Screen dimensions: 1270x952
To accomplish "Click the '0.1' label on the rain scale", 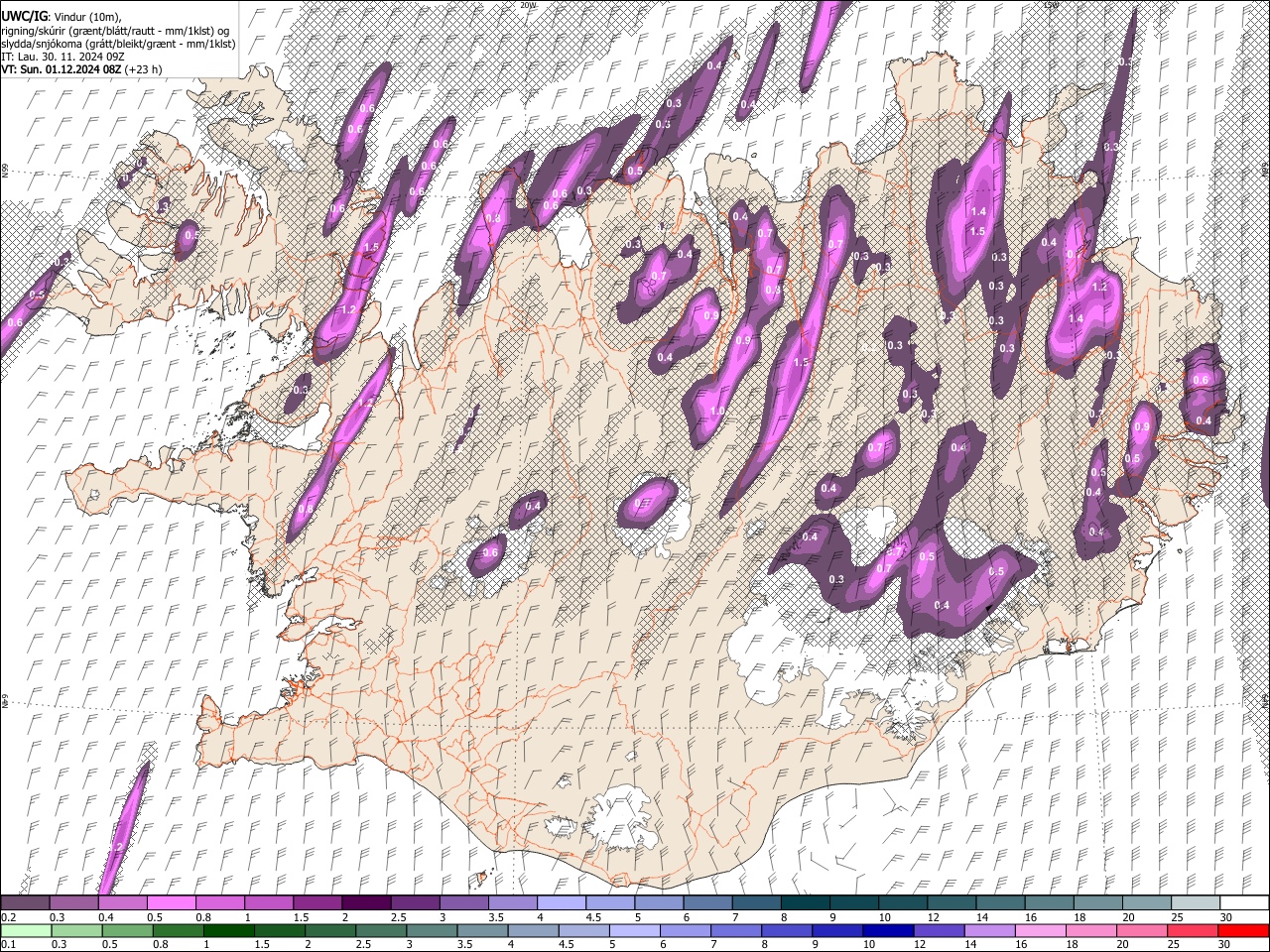I will [8, 945].
